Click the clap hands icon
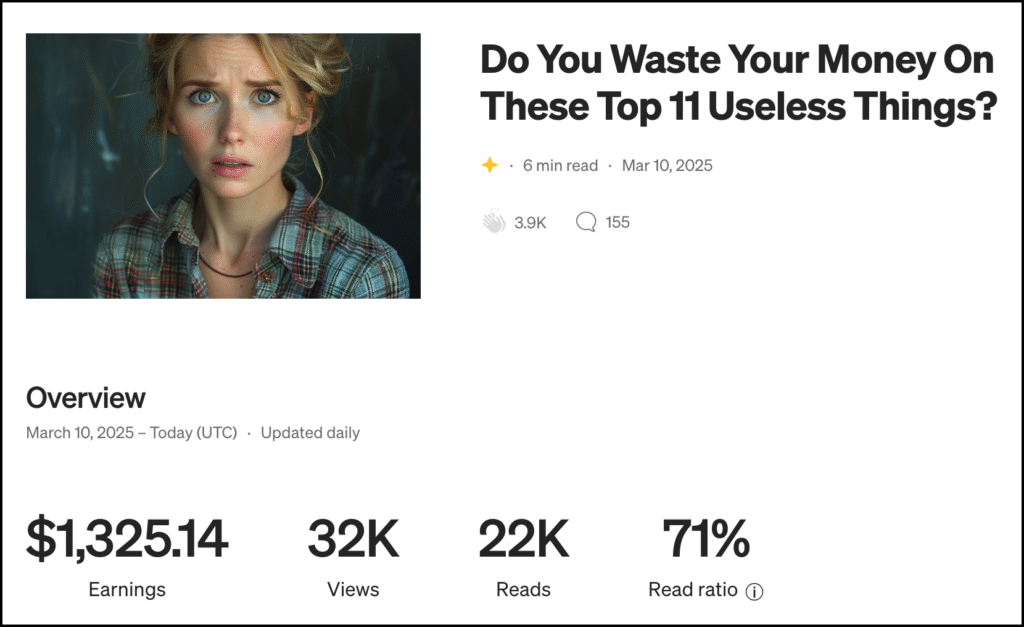This screenshot has height=627, width=1024. click(x=493, y=222)
